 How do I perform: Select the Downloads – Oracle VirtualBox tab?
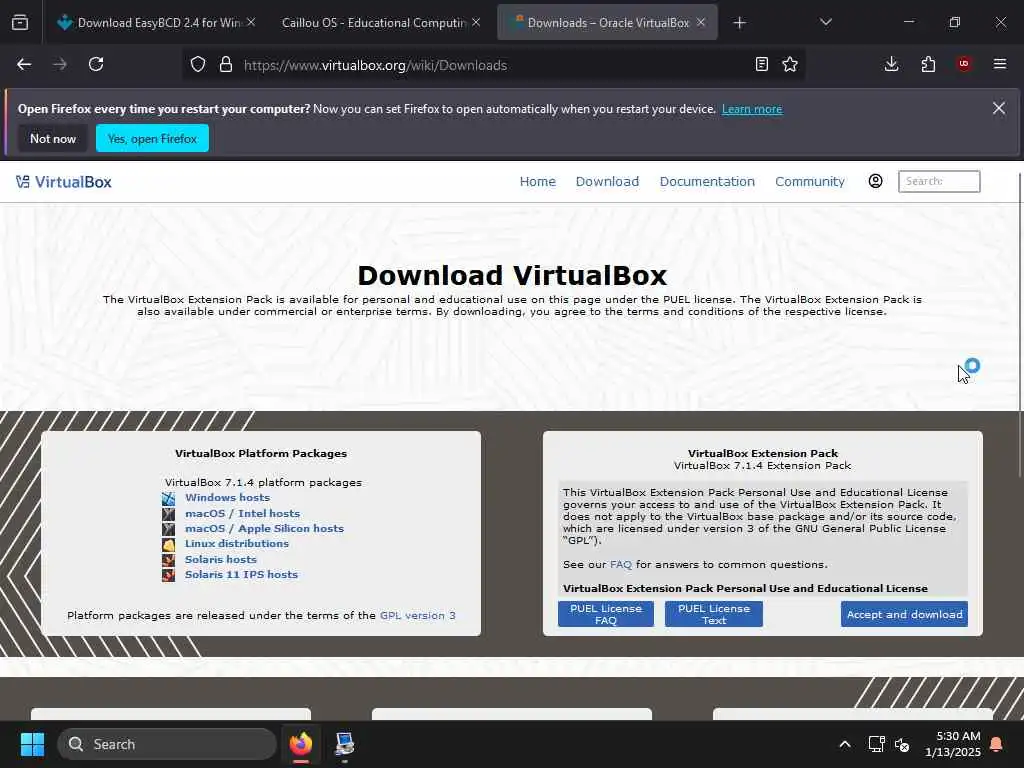(607, 23)
